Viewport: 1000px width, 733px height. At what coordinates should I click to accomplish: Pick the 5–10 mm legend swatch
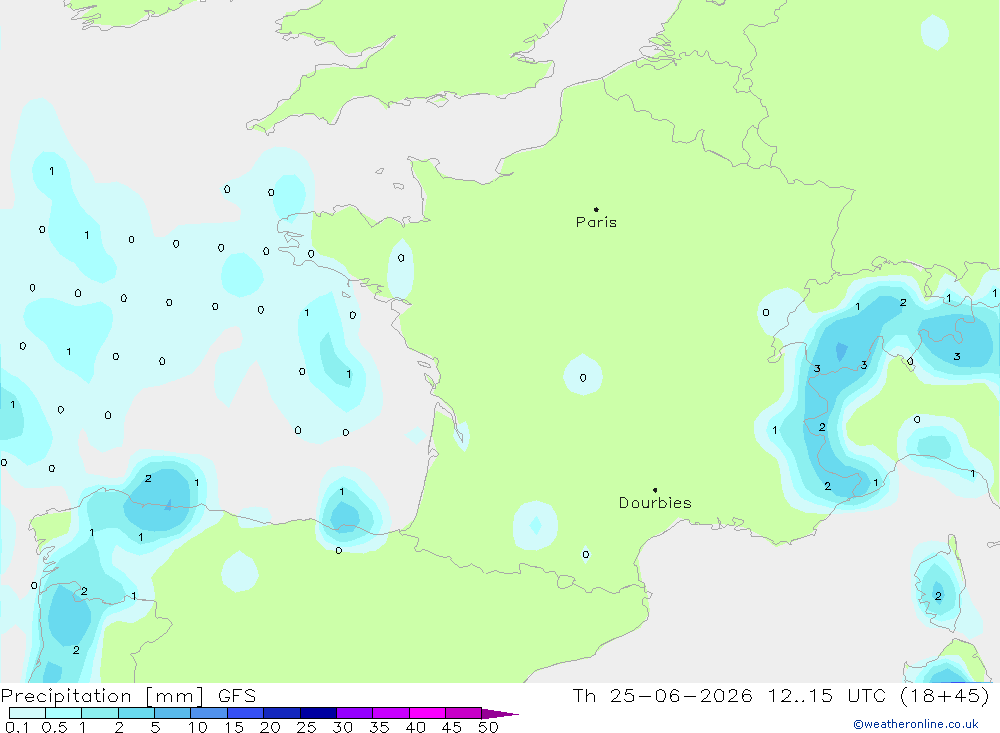(x=173, y=713)
